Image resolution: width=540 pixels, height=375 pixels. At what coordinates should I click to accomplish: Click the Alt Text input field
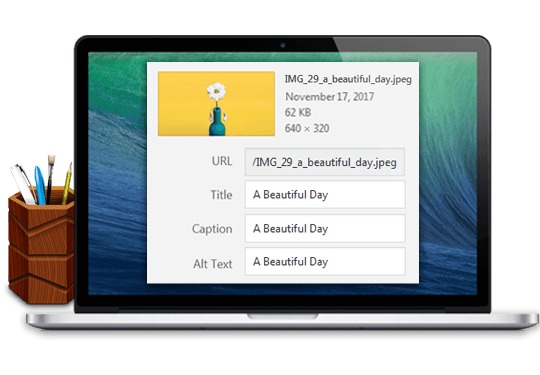tap(325, 261)
